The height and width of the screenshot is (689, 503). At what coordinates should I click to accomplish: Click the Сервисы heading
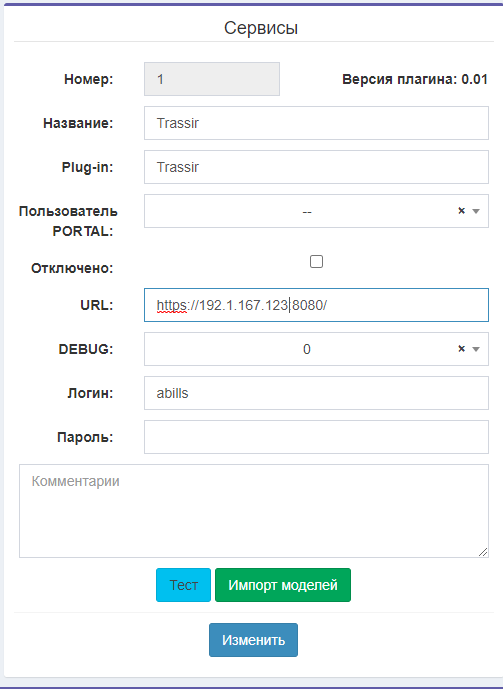click(261, 28)
